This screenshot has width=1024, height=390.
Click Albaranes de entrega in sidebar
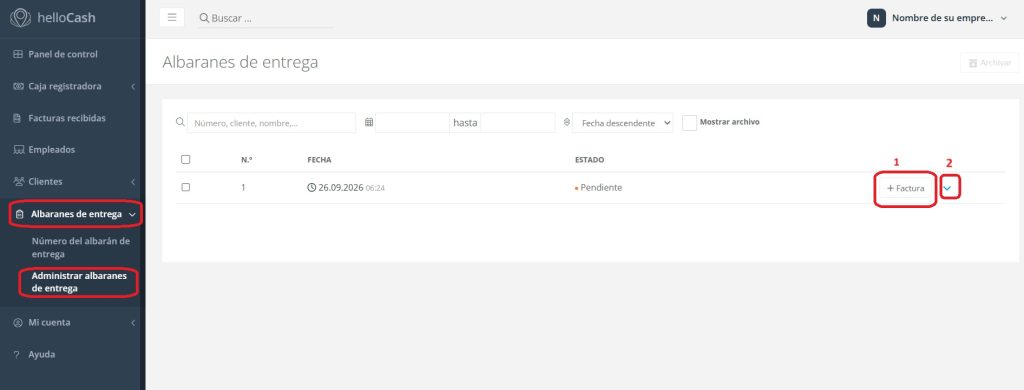tap(76, 214)
